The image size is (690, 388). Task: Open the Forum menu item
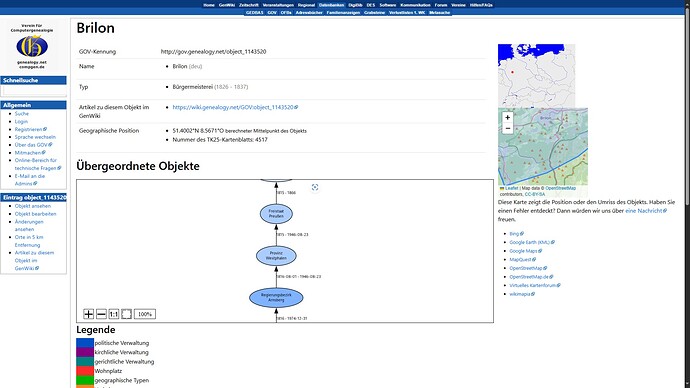click(441, 5)
